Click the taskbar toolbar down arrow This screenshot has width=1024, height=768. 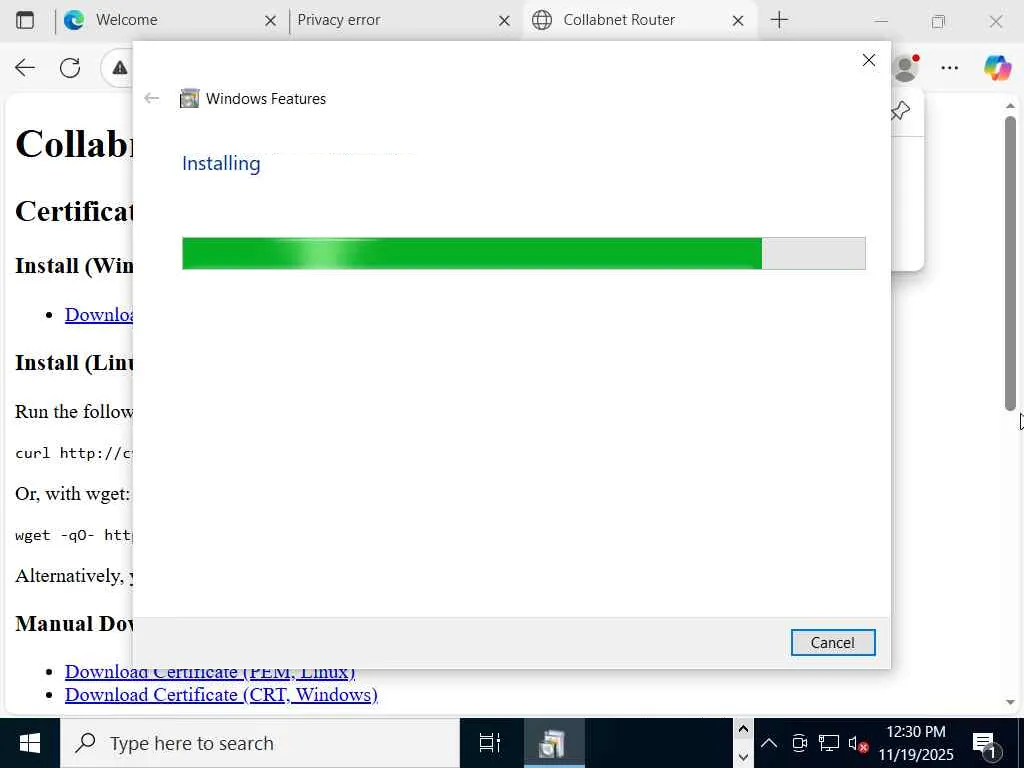pos(743,757)
